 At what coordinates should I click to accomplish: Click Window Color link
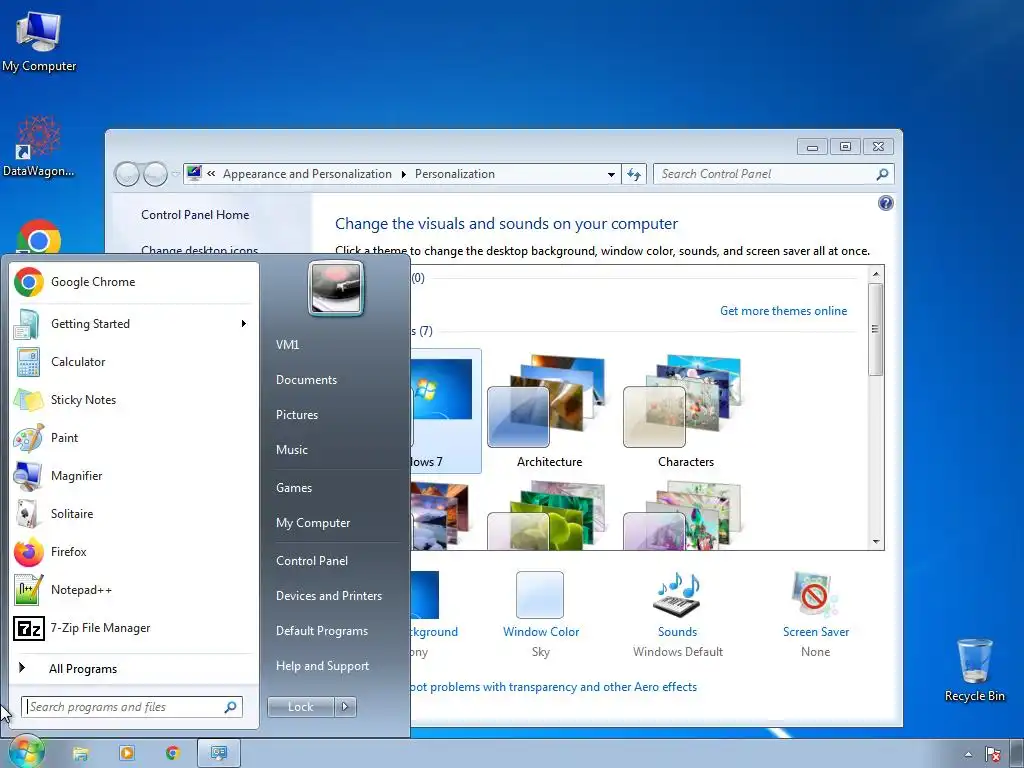coord(541,632)
